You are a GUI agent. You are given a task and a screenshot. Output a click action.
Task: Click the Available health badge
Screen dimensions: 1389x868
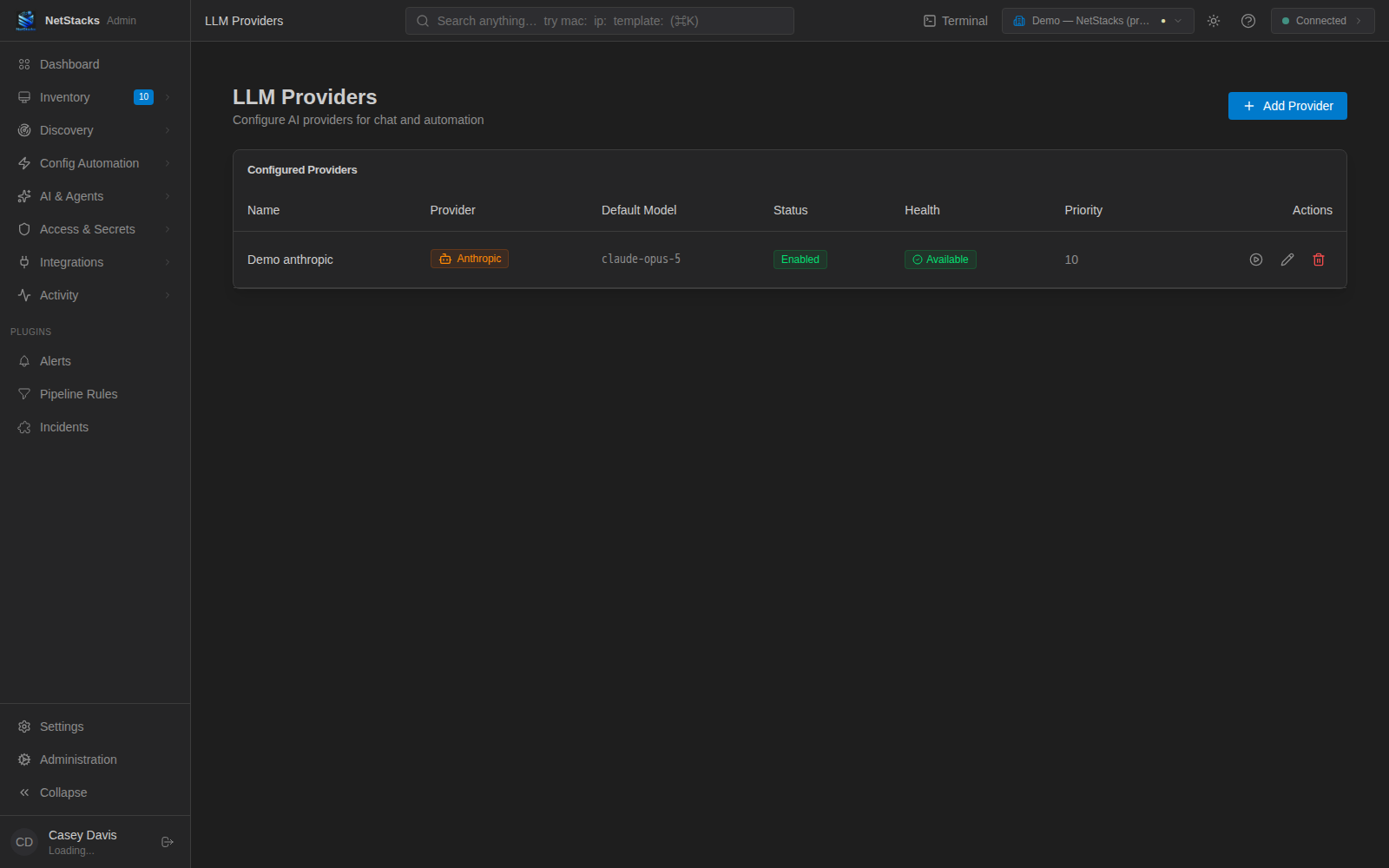[940, 260]
